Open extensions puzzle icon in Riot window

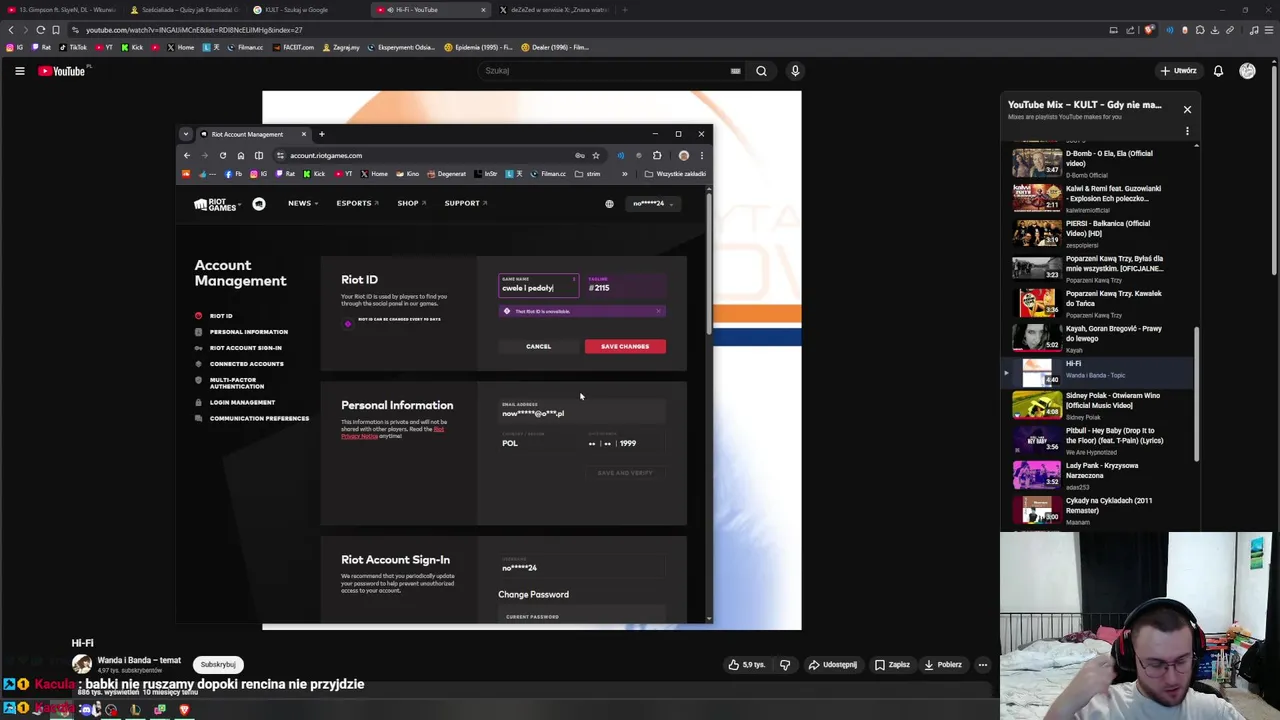[657, 155]
